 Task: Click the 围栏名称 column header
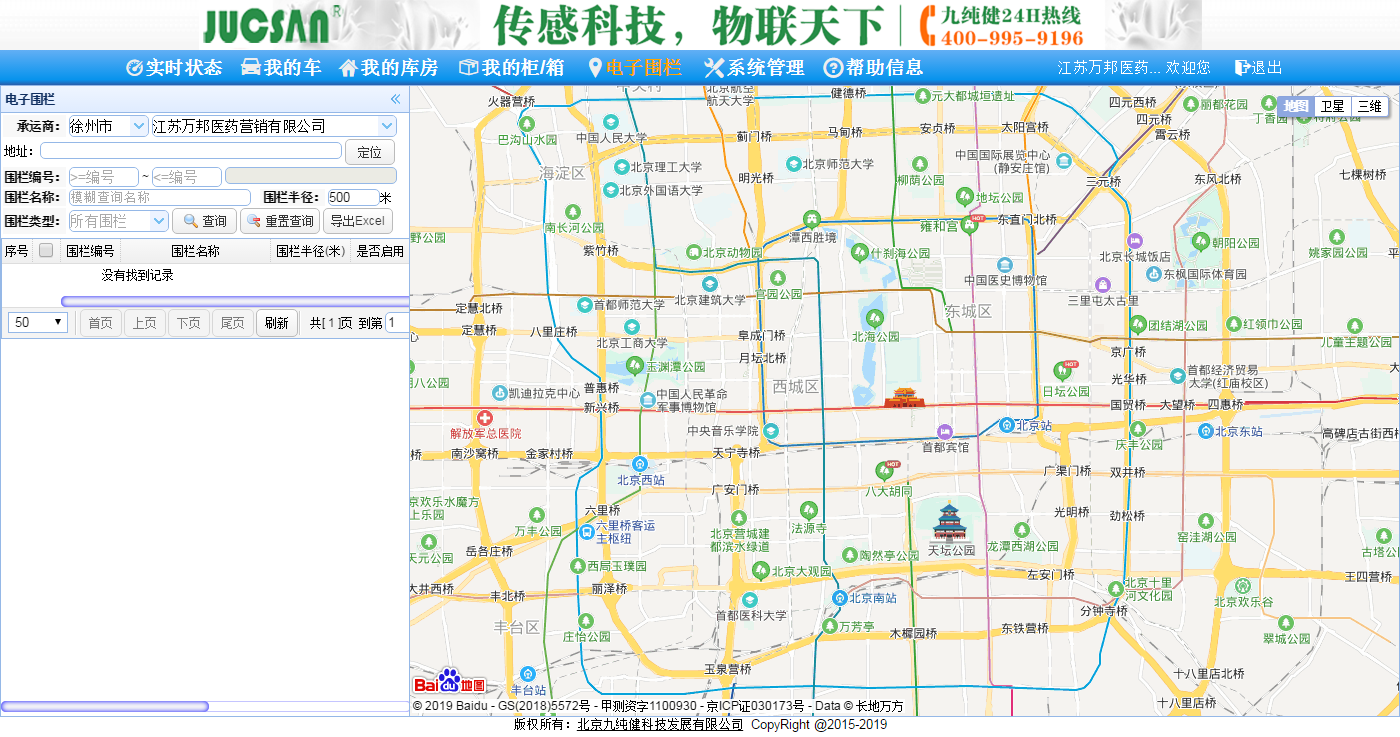point(195,251)
